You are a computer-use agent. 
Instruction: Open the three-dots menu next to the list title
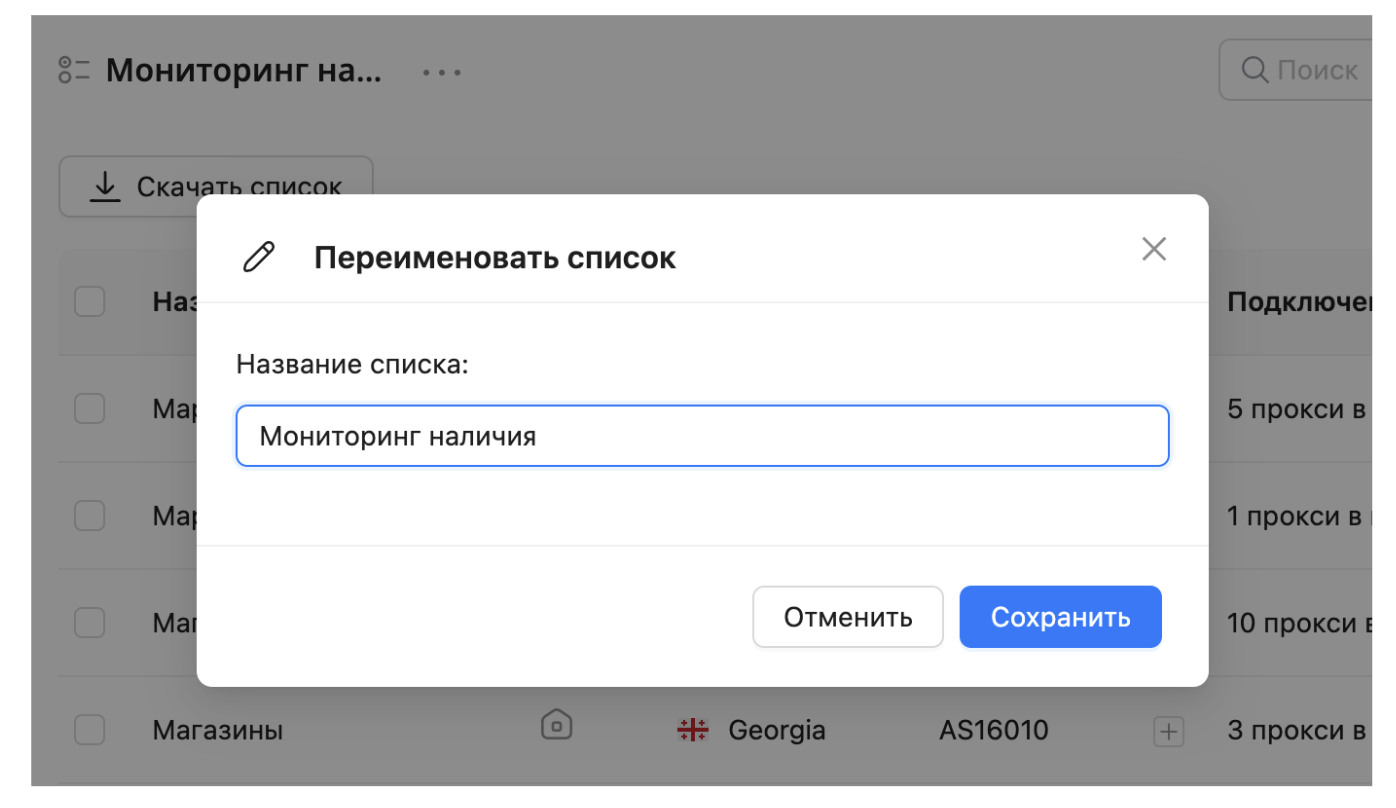pyautogui.click(x=441, y=73)
